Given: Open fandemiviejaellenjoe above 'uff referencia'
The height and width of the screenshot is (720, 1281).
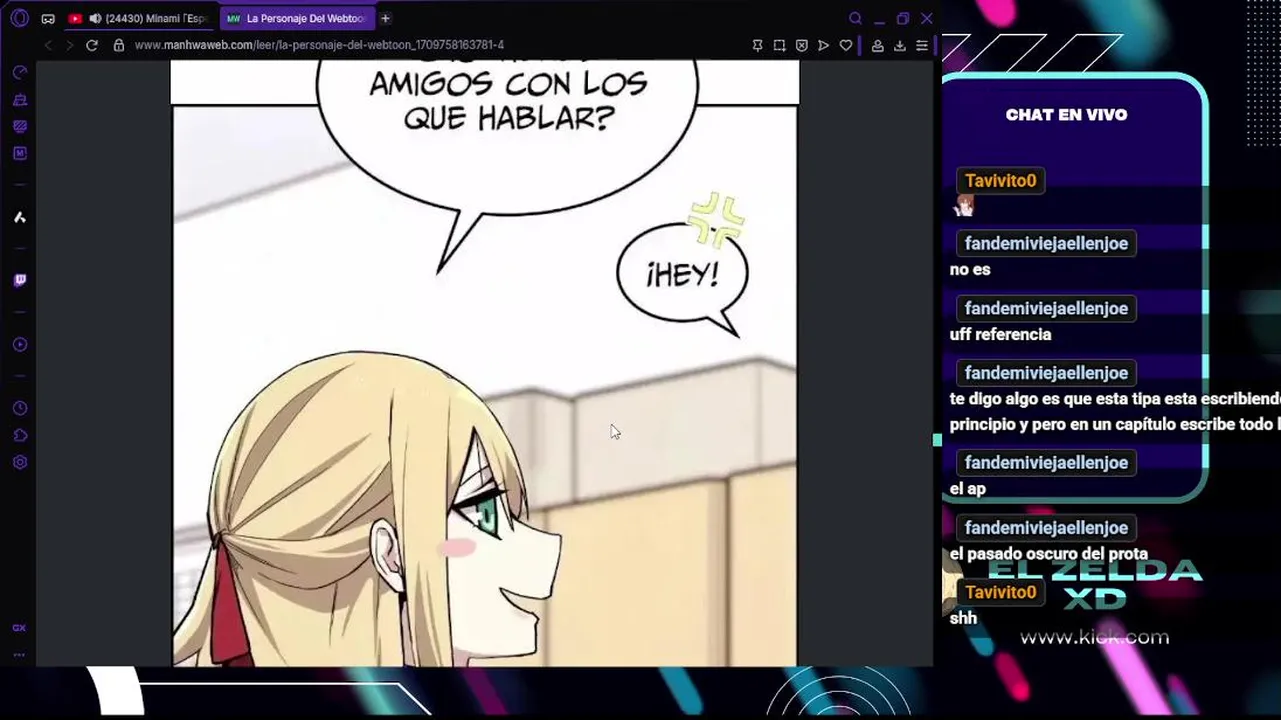Looking at the screenshot, I should 1046,308.
